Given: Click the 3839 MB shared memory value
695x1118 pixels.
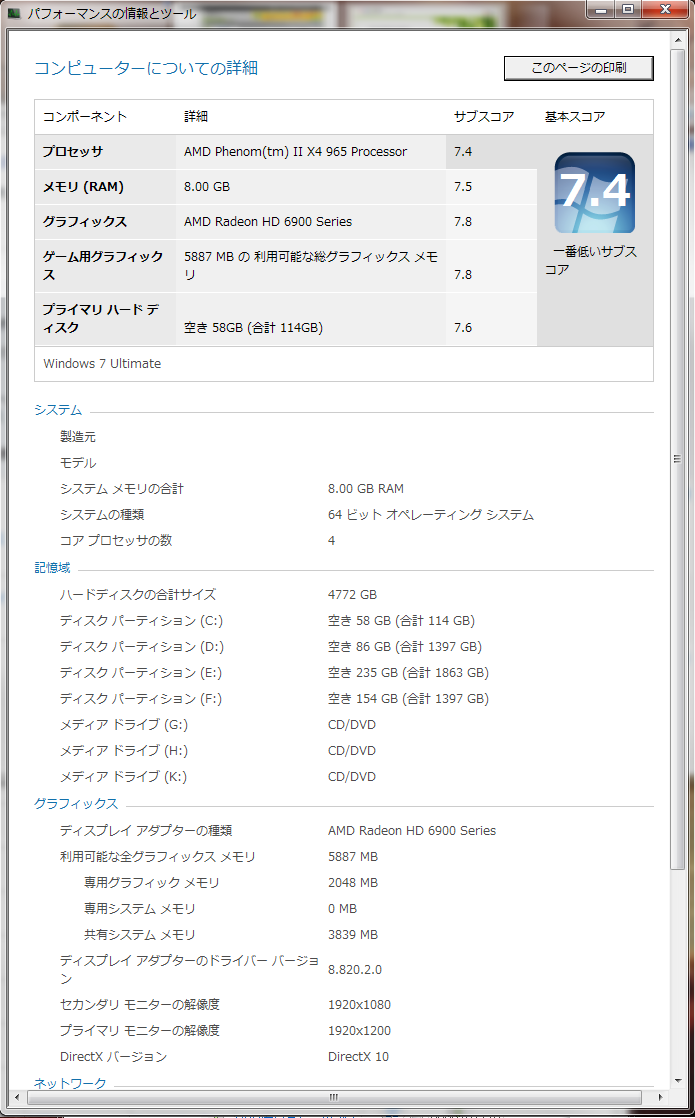Looking at the screenshot, I should pyautogui.click(x=353, y=935).
